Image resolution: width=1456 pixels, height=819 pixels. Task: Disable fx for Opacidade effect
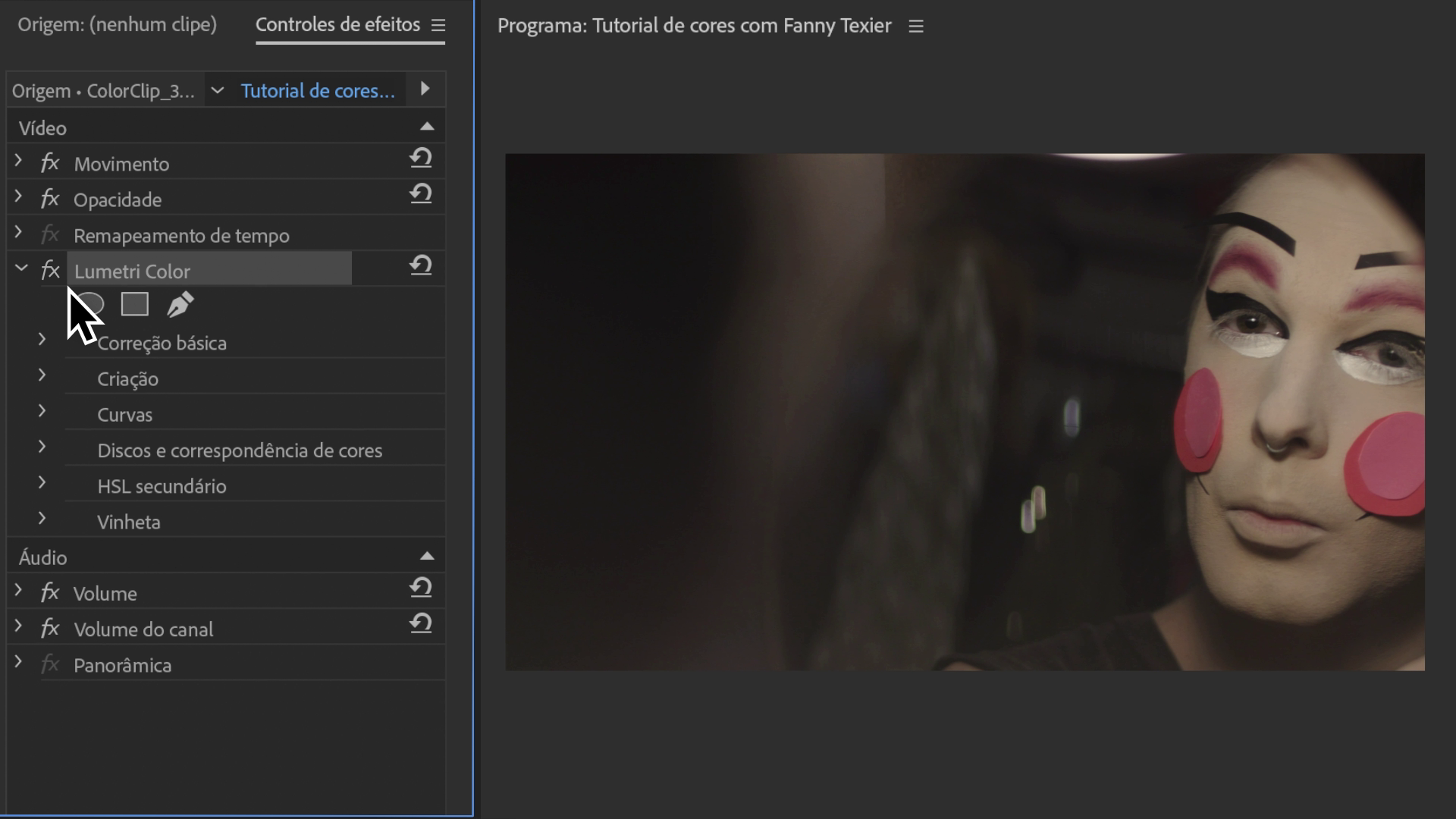50,199
